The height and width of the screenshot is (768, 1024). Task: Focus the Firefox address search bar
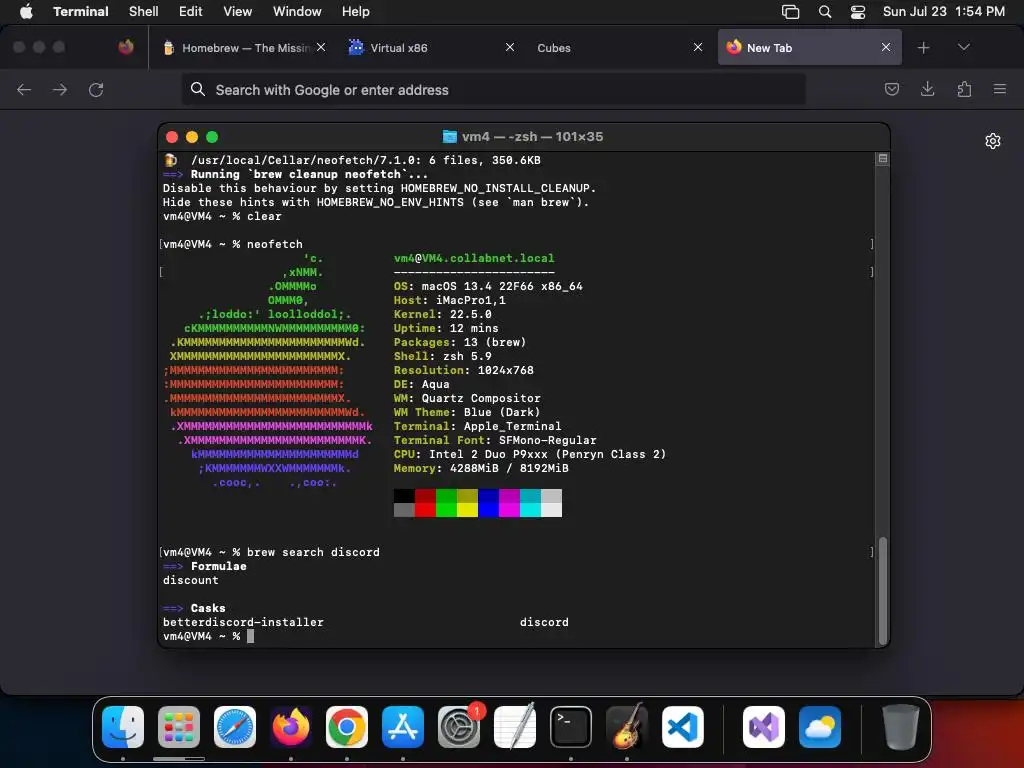pyautogui.click(x=494, y=89)
